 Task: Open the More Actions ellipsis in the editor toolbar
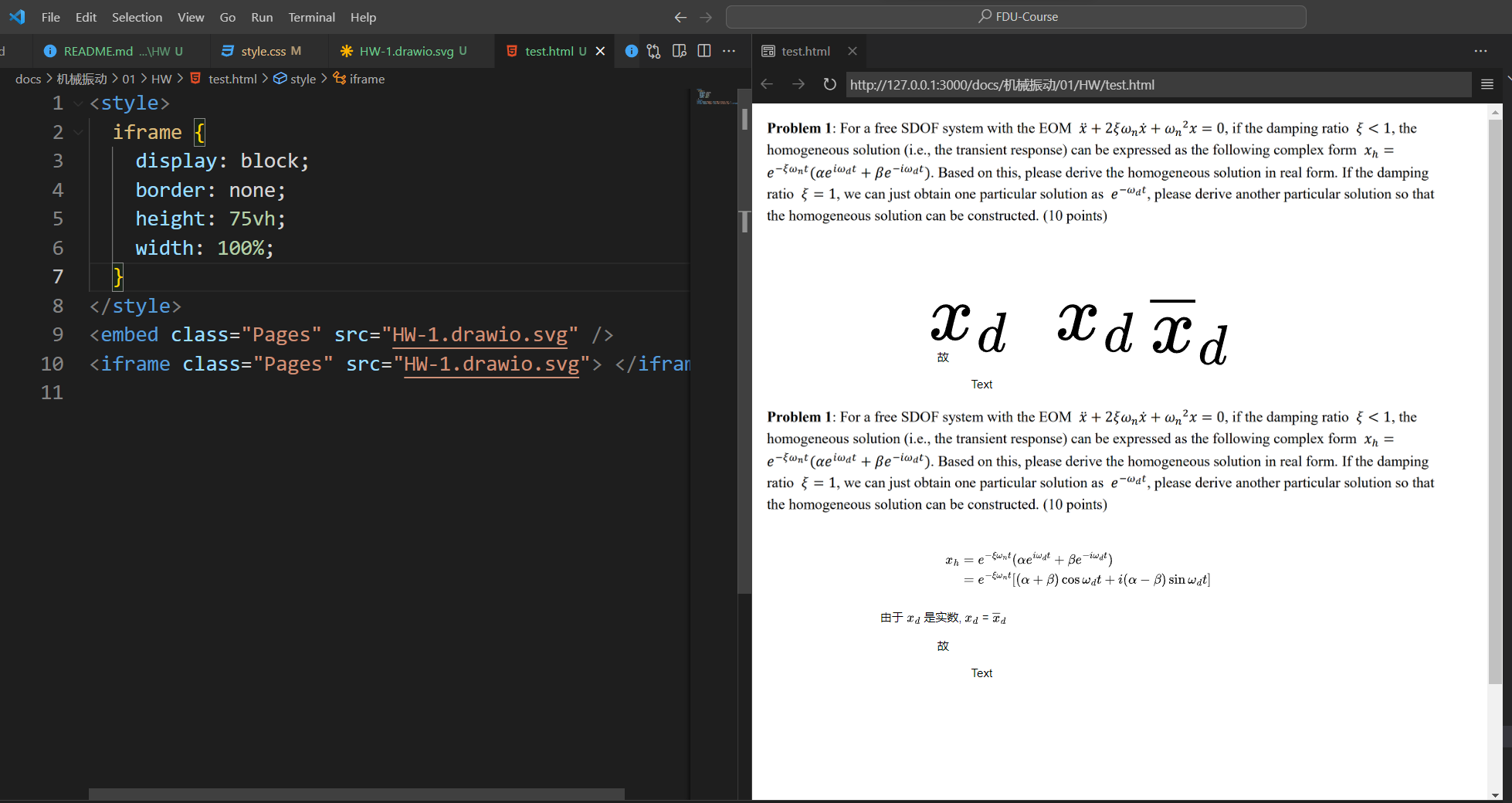point(729,51)
